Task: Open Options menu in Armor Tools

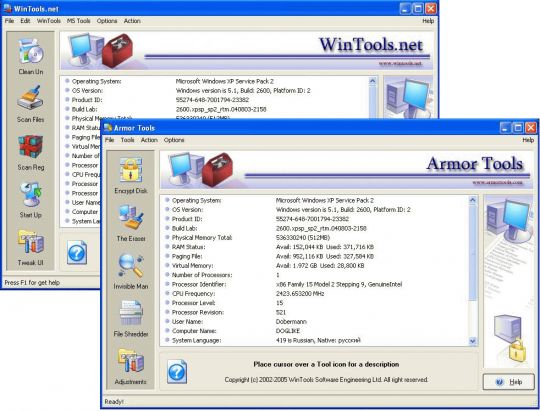Action: (x=174, y=140)
